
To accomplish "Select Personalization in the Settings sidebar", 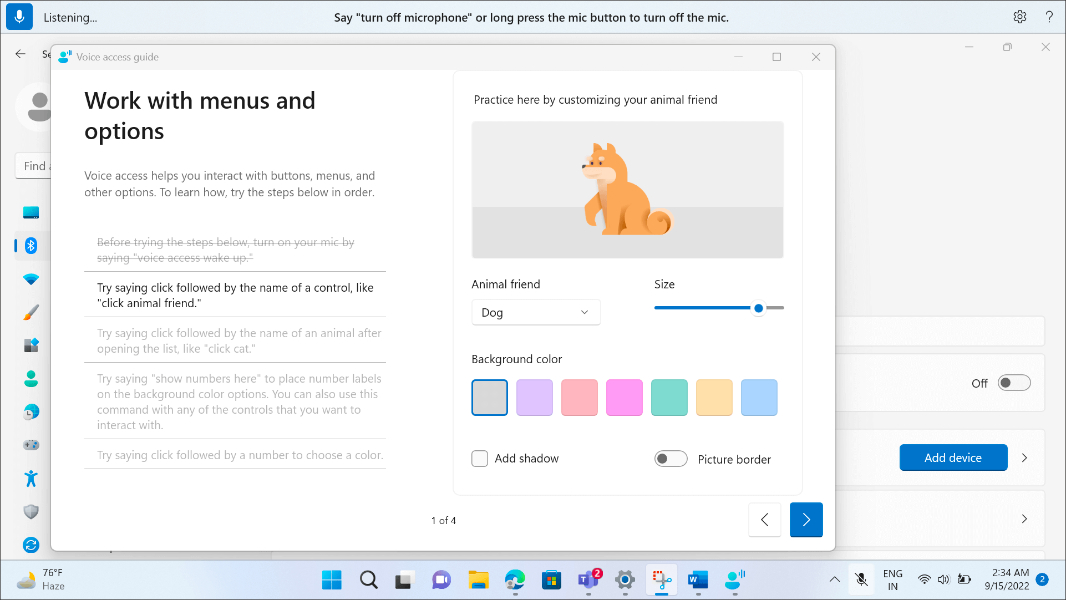I will tap(30, 312).
